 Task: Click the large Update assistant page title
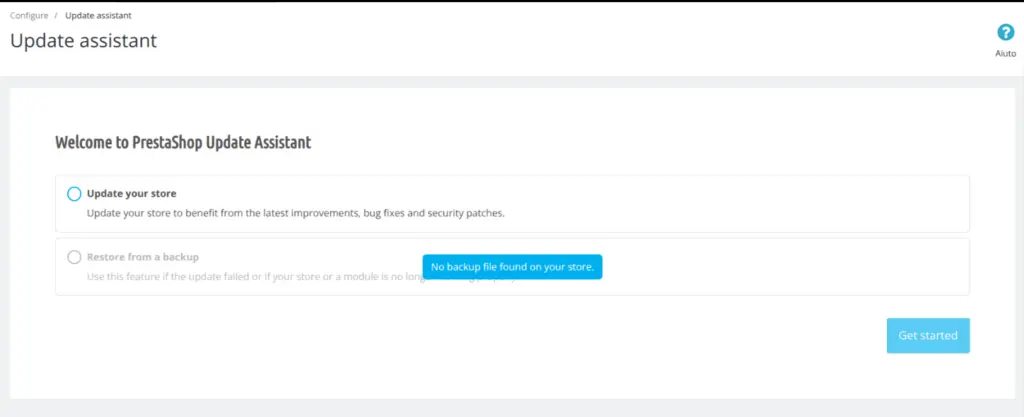point(83,41)
